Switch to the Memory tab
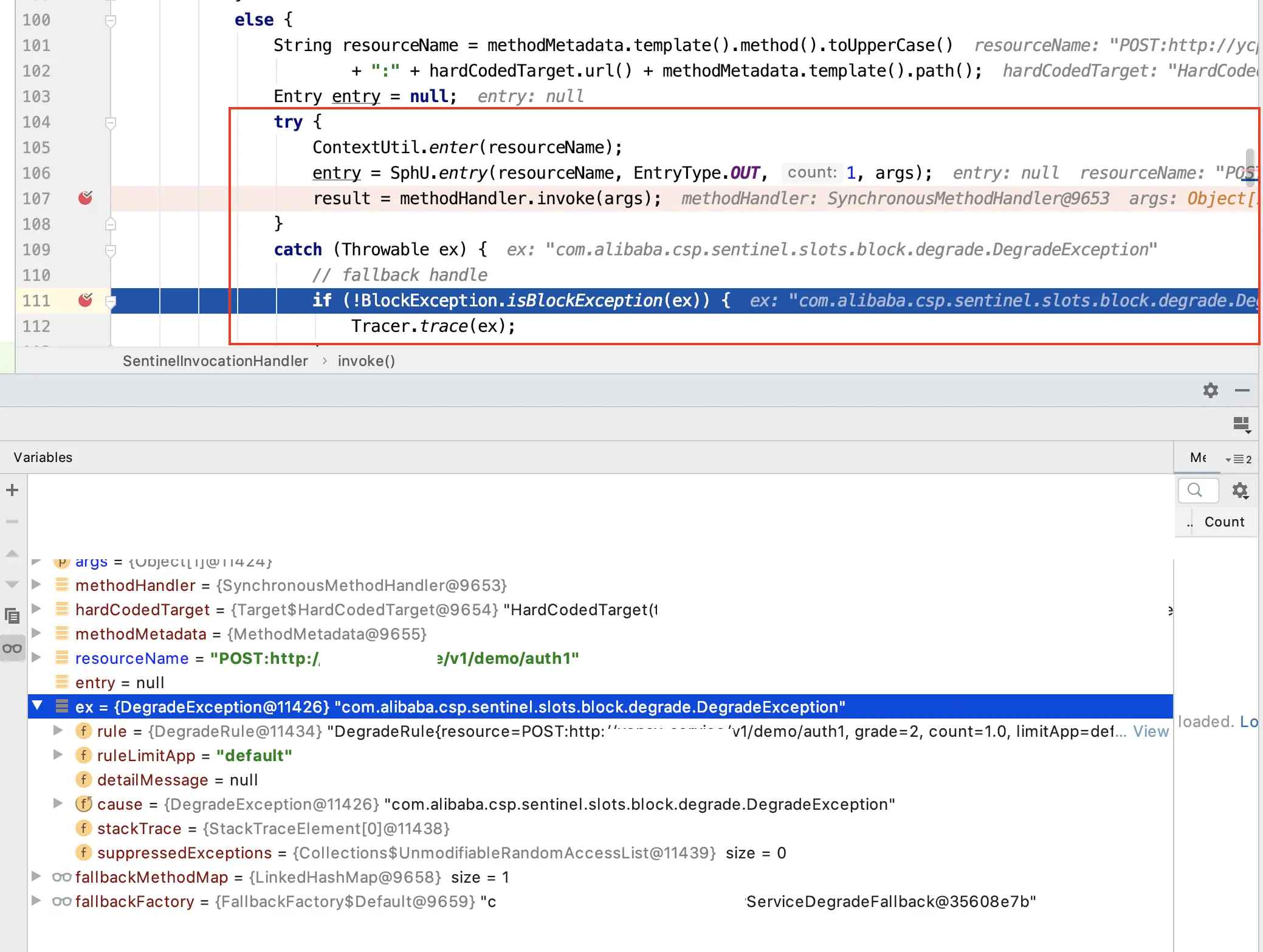 (1197, 457)
